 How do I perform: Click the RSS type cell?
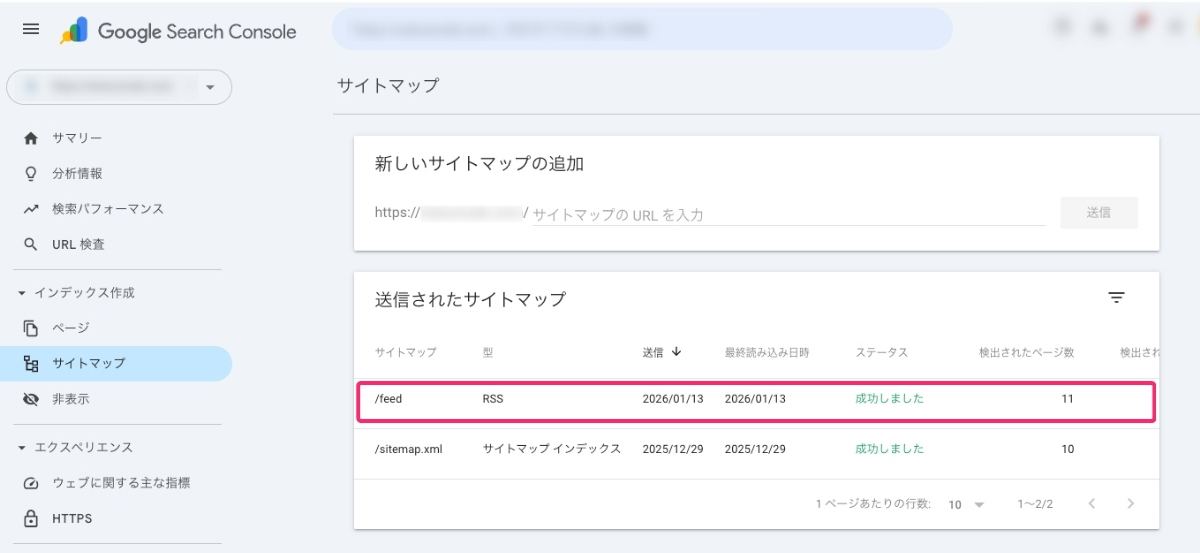494,399
